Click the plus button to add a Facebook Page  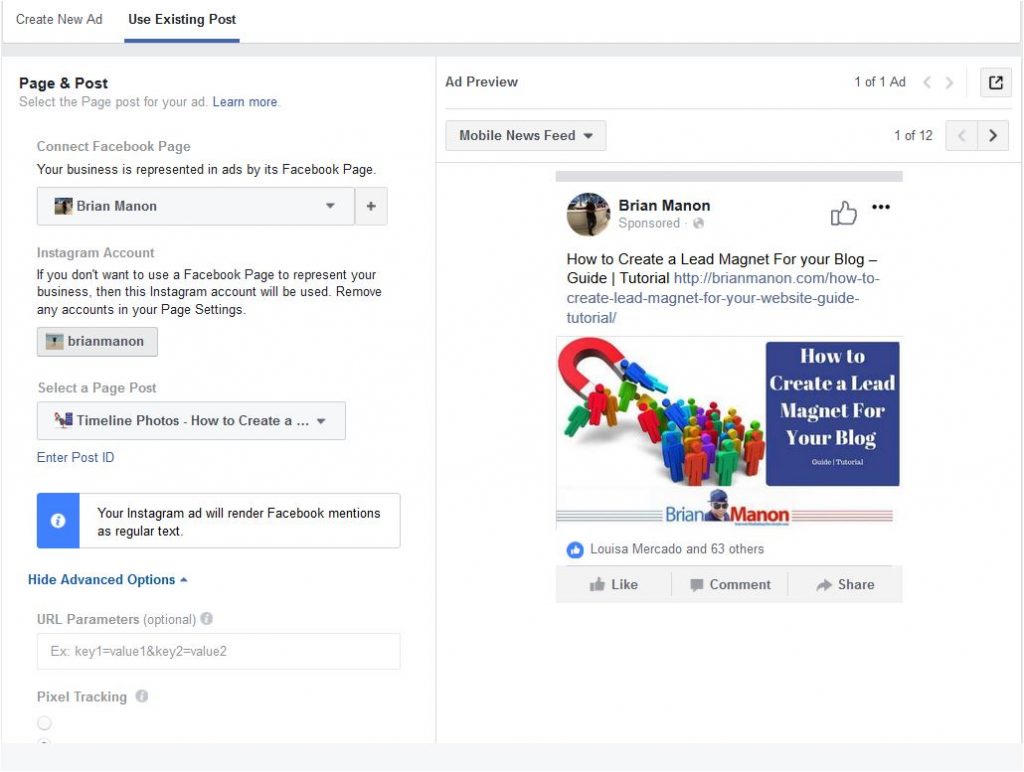pos(371,206)
